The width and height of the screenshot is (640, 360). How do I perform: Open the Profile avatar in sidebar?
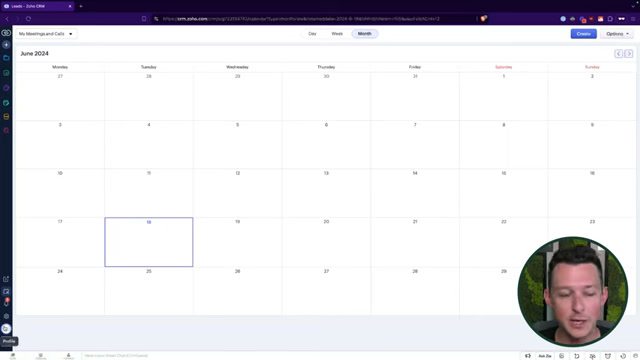click(x=6, y=329)
